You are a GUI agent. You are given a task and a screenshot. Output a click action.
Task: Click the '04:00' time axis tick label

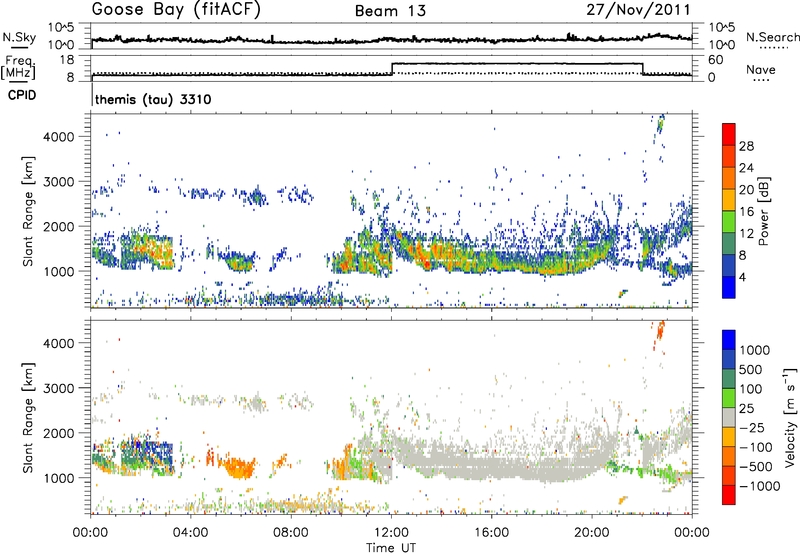(x=191, y=533)
